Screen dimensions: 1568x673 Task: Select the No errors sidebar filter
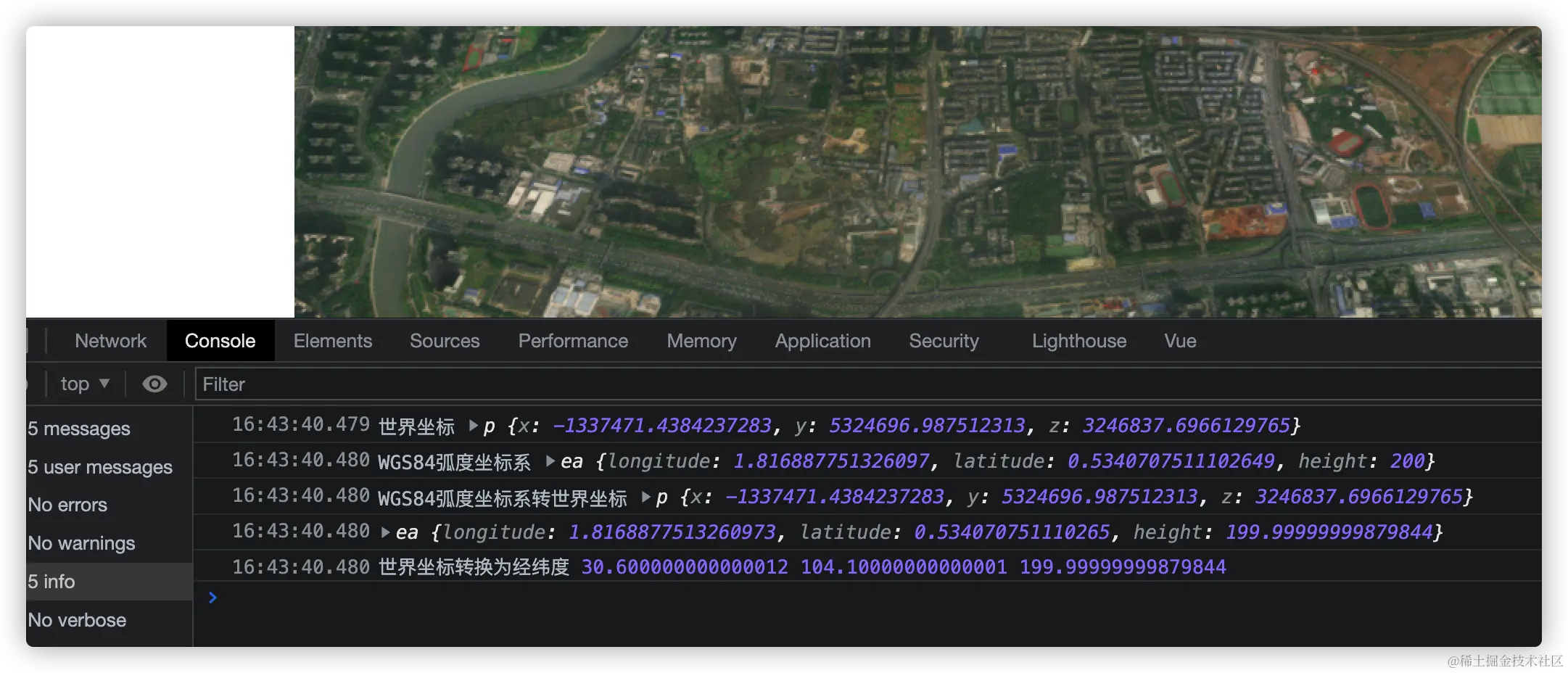pyautogui.click(x=109, y=505)
